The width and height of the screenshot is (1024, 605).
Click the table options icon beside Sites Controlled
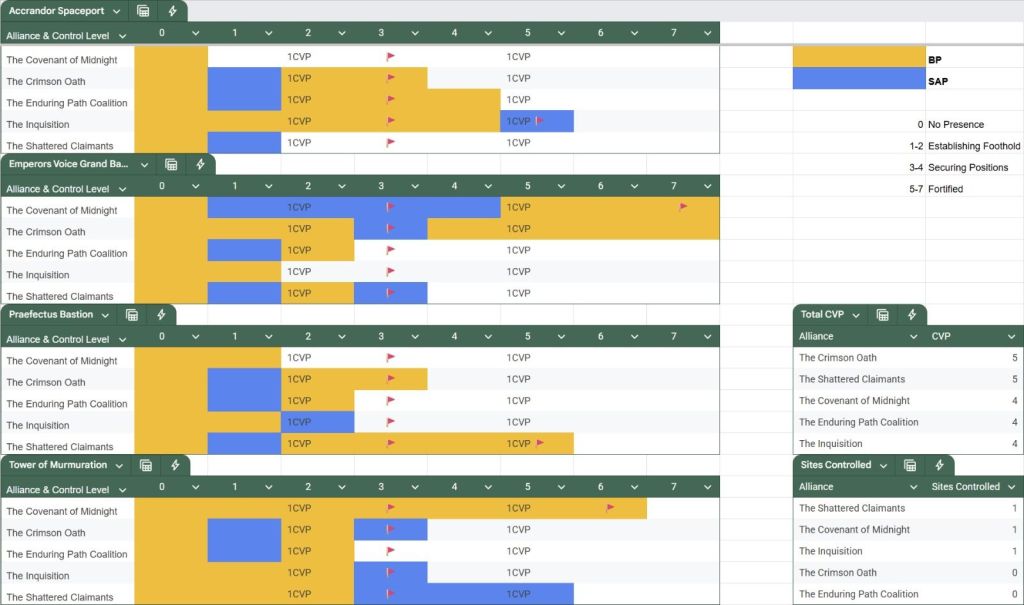pos(910,465)
